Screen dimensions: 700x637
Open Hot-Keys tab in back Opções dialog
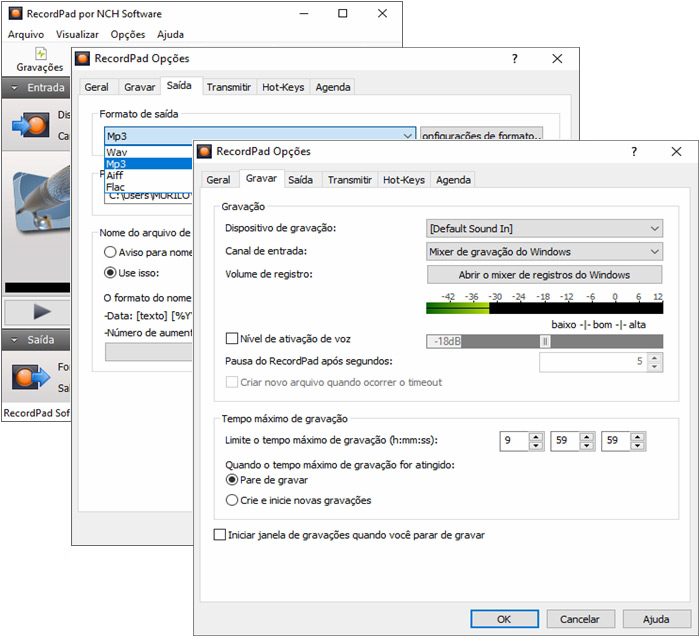click(x=283, y=87)
